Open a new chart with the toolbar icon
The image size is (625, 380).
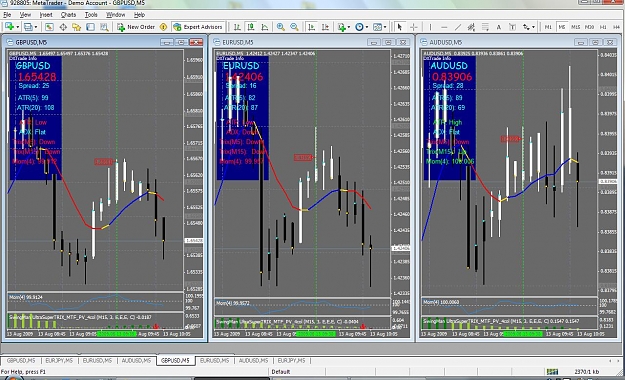pyautogui.click(x=9, y=27)
